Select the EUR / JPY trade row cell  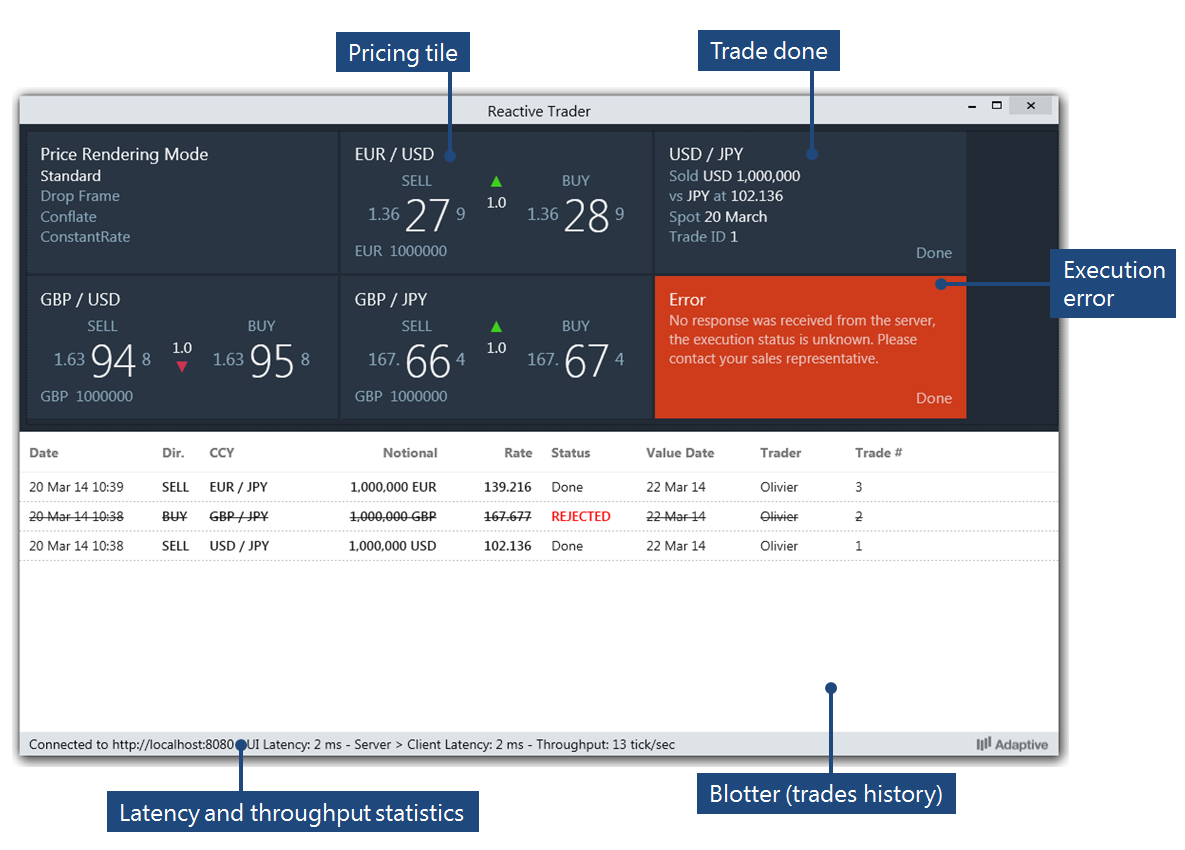click(x=239, y=487)
